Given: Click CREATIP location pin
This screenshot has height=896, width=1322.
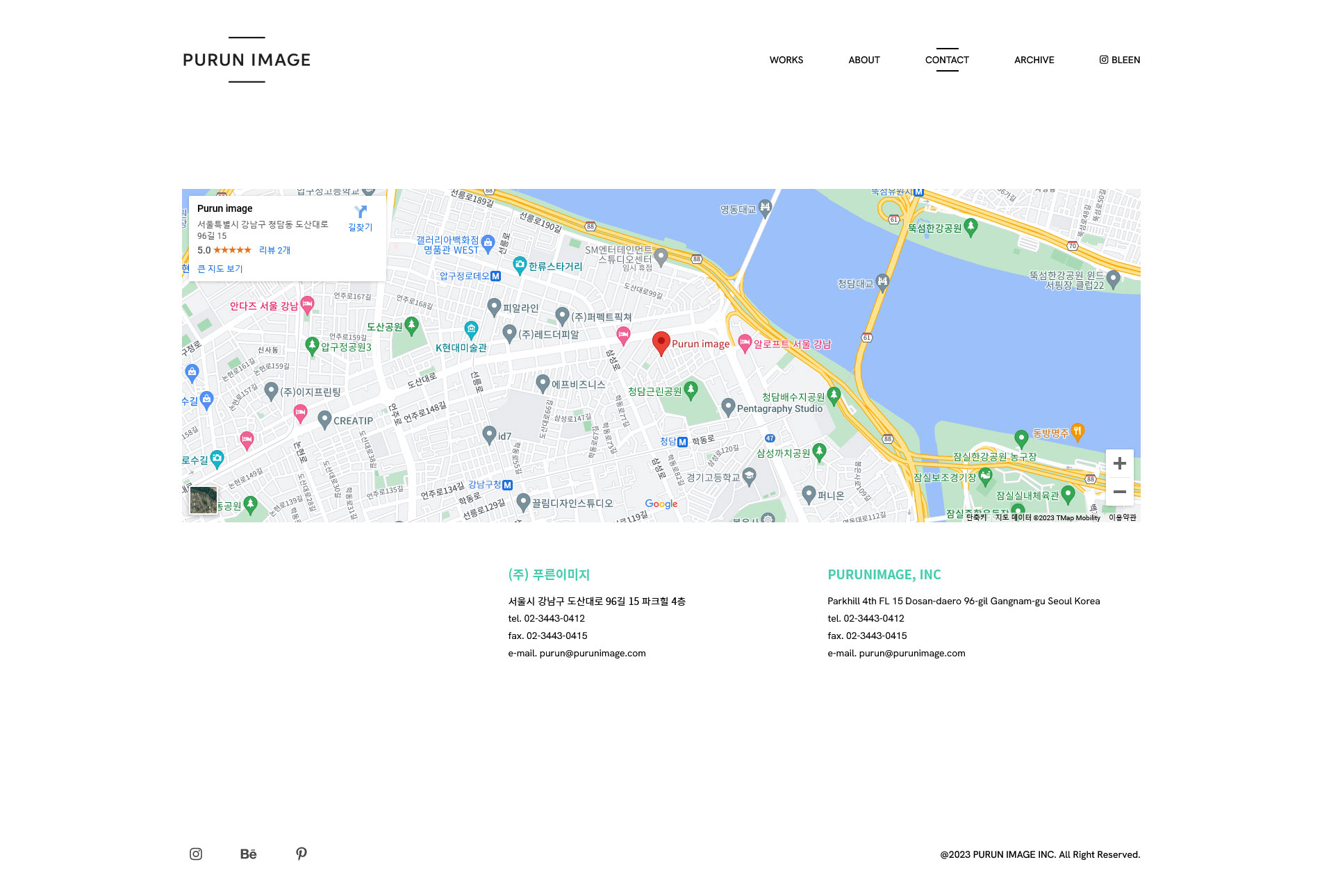Looking at the screenshot, I should coord(324,420).
